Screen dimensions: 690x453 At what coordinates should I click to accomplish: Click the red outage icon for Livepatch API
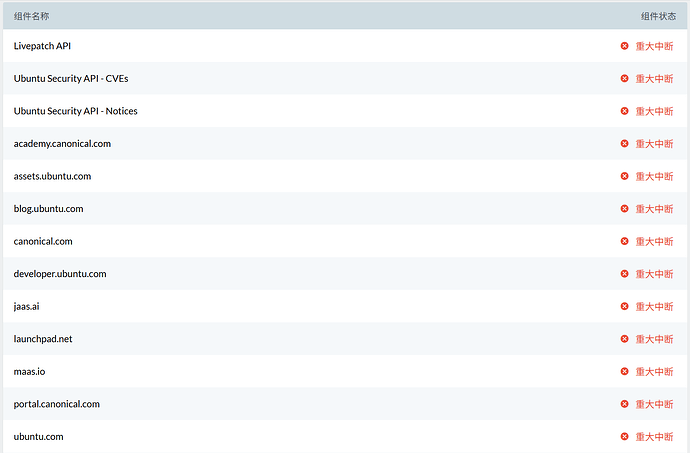click(624, 46)
